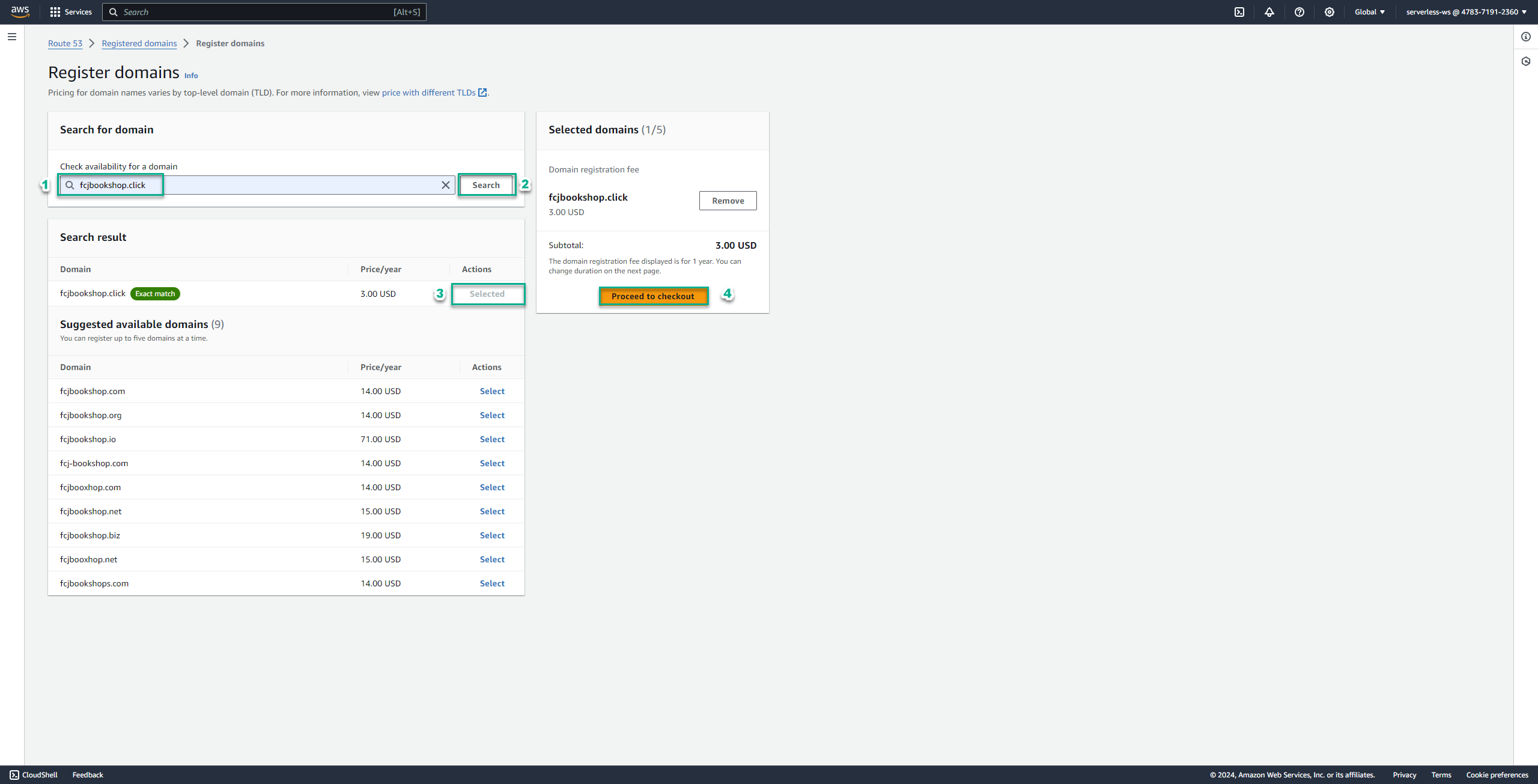This screenshot has height=784, width=1538.
Task: Open Terms link in footer
Action: (x=1441, y=775)
